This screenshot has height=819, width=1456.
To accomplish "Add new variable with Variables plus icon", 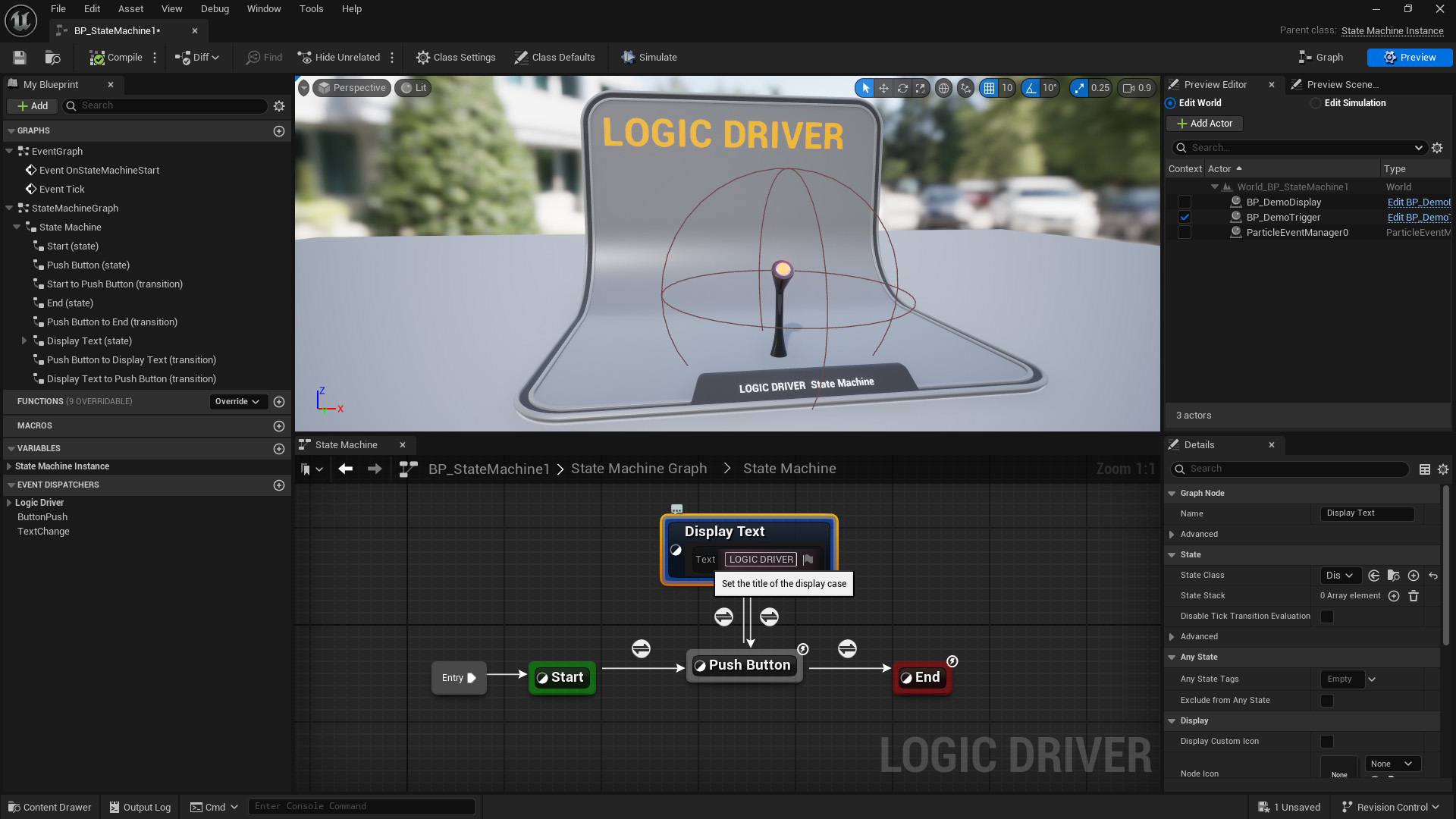I will coord(279,449).
